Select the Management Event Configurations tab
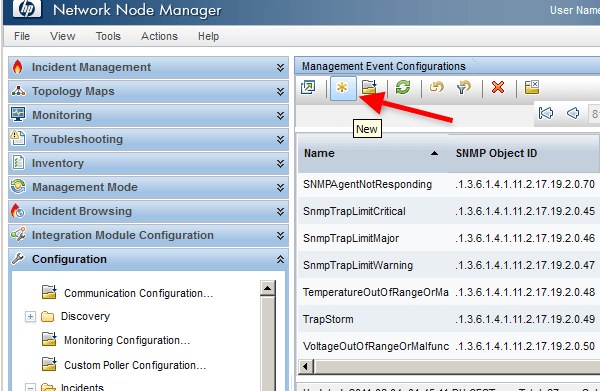 click(384, 66)
